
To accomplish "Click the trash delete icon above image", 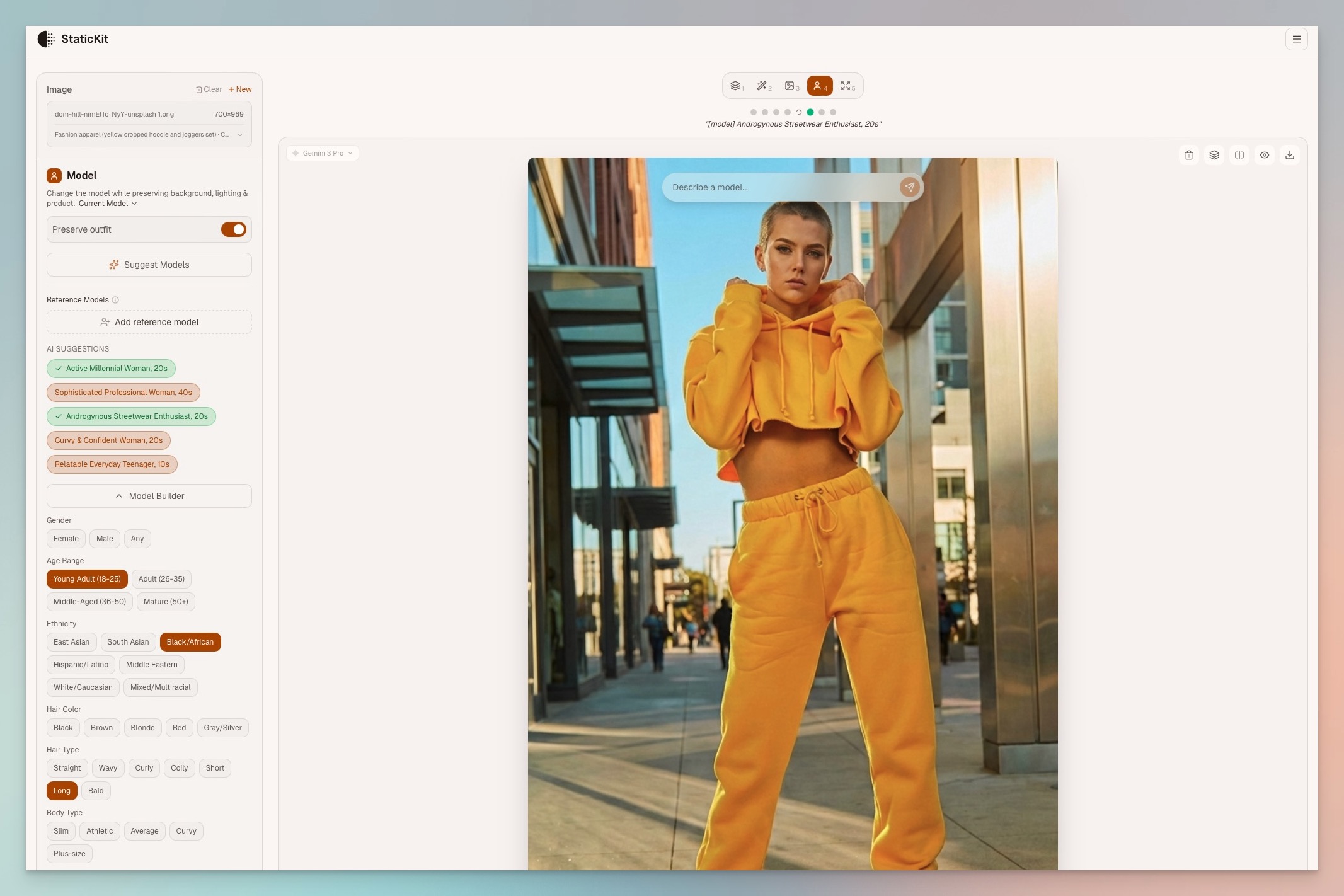I will click(x=1188, y=155).
